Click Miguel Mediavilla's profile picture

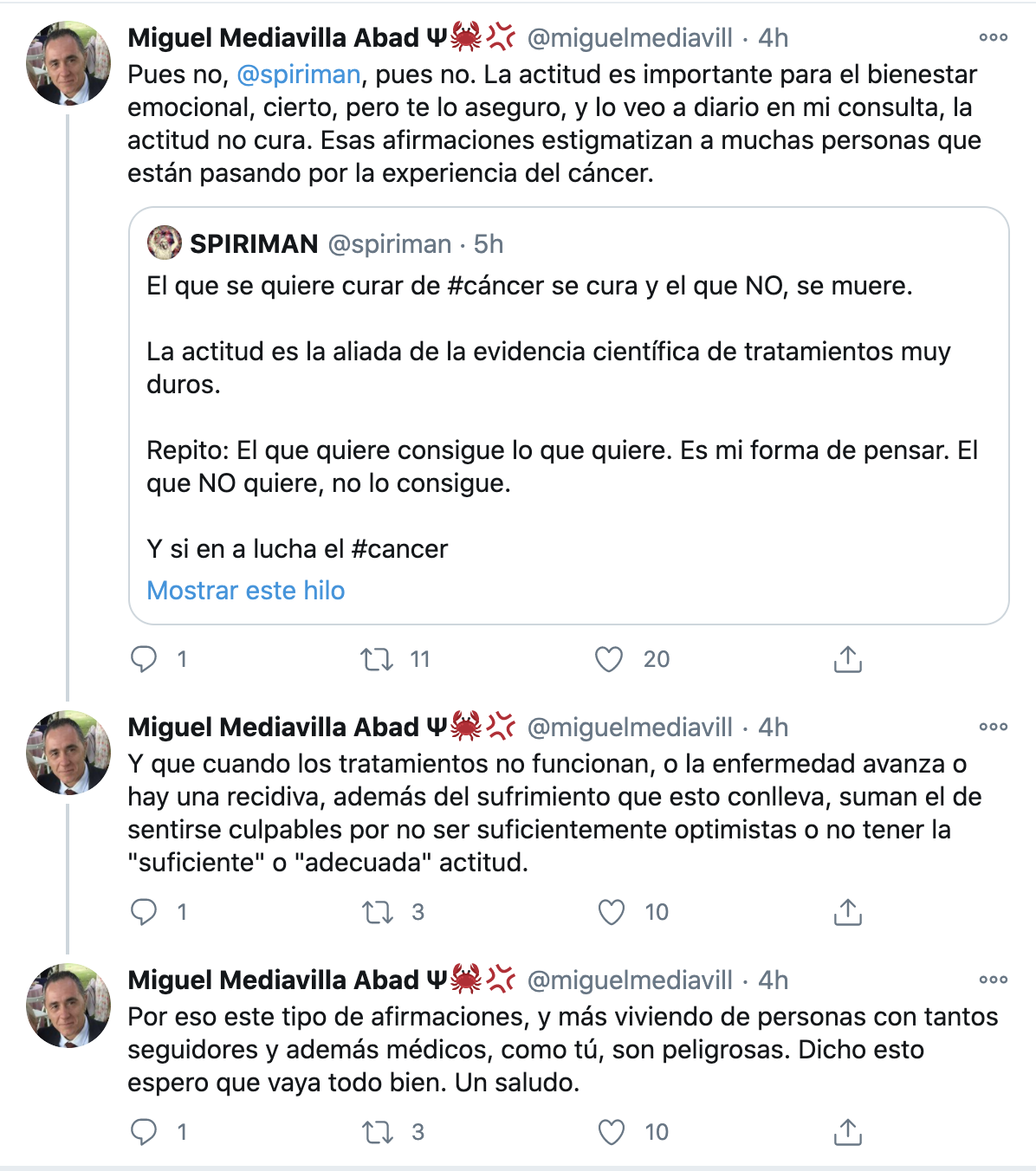(x=65, y=59)
